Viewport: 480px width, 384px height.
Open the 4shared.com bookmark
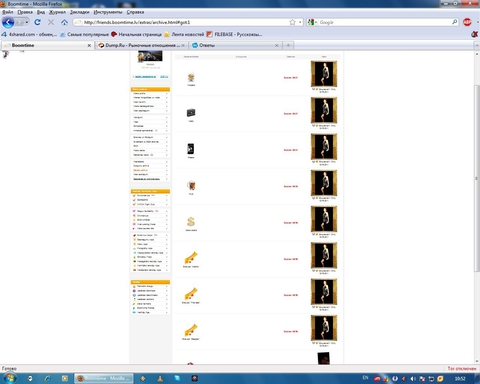pos(29,34)
